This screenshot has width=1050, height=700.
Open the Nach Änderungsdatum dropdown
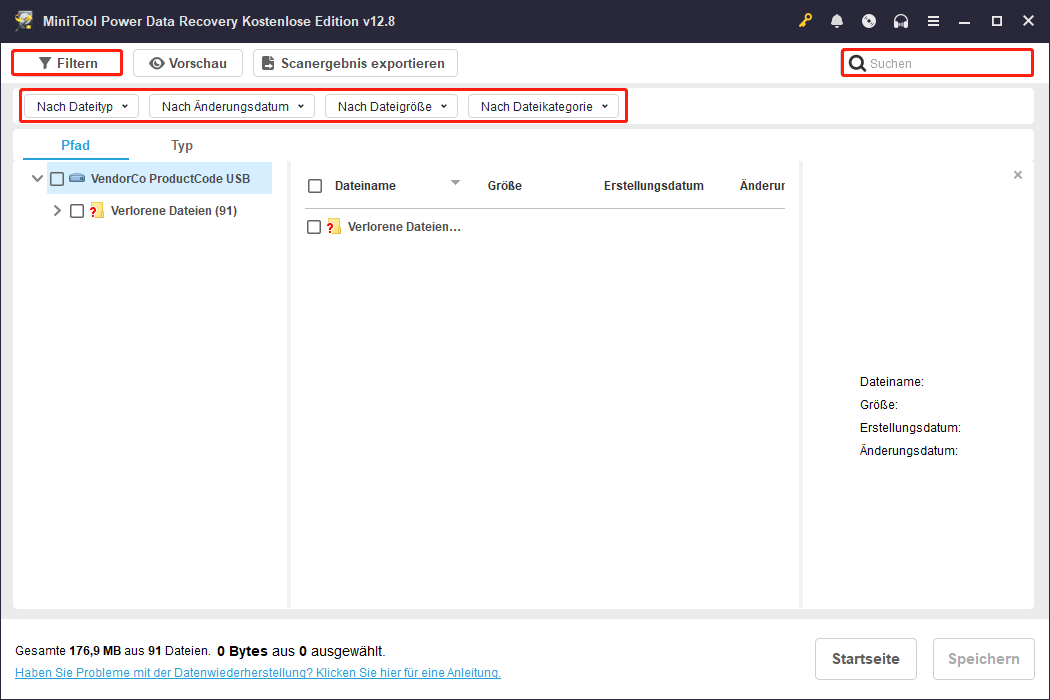click(x=232, y=106)
